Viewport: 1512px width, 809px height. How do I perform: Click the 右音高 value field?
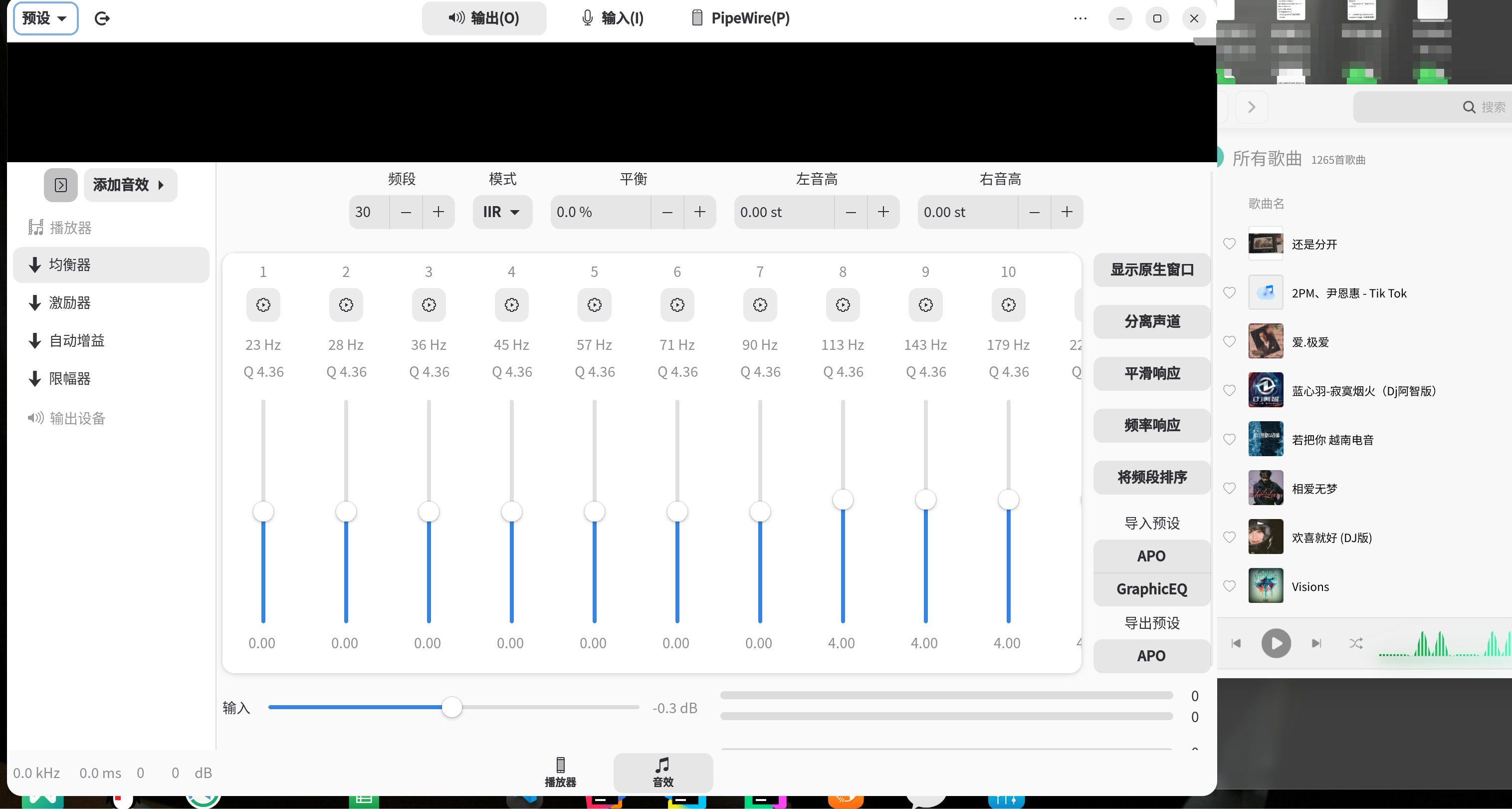[967, 212]
